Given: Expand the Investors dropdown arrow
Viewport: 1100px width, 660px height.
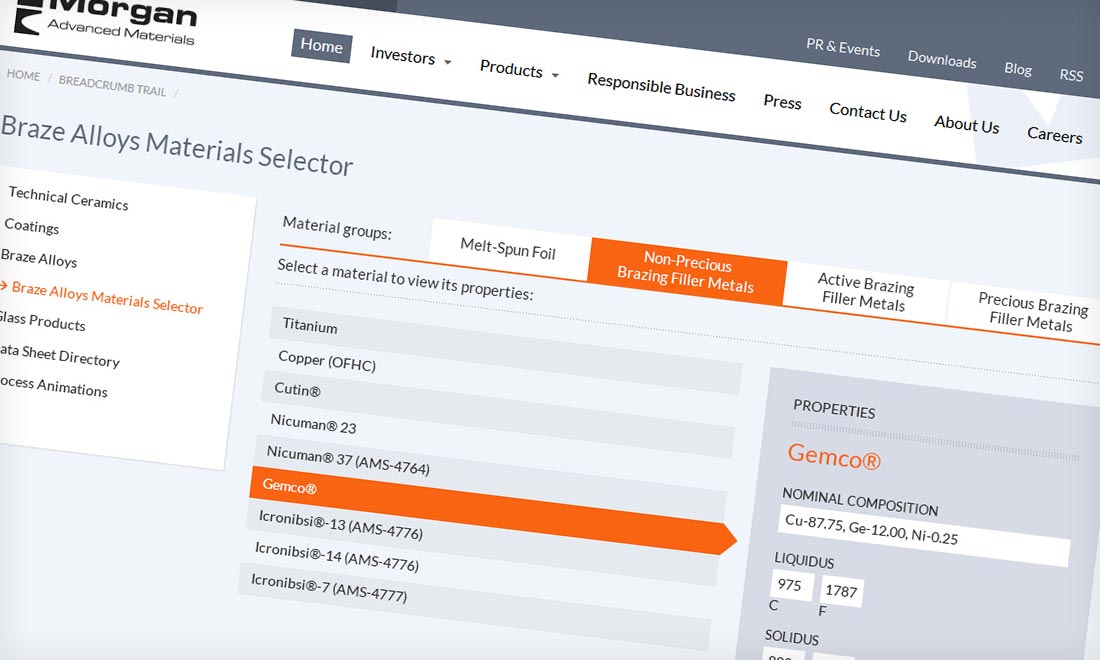Looking at the screenshot, I should pos(448,62).
